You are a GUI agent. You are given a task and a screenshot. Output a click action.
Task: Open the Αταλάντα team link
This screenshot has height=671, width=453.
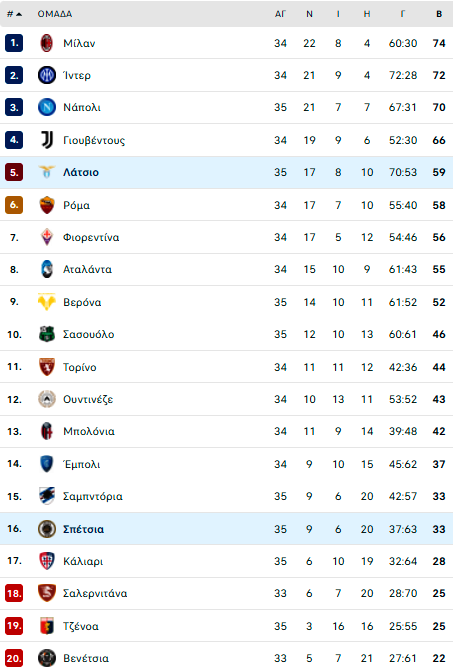point(87,270)
